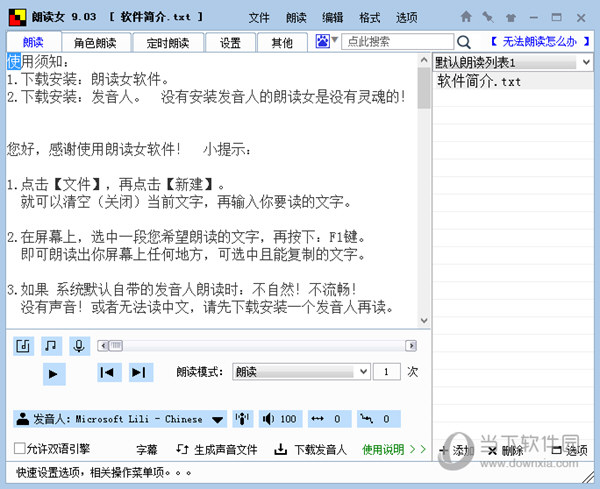The image size is (600, 489).
Task: Open the 朗读模式 combo box
Action: click(301, 372)
